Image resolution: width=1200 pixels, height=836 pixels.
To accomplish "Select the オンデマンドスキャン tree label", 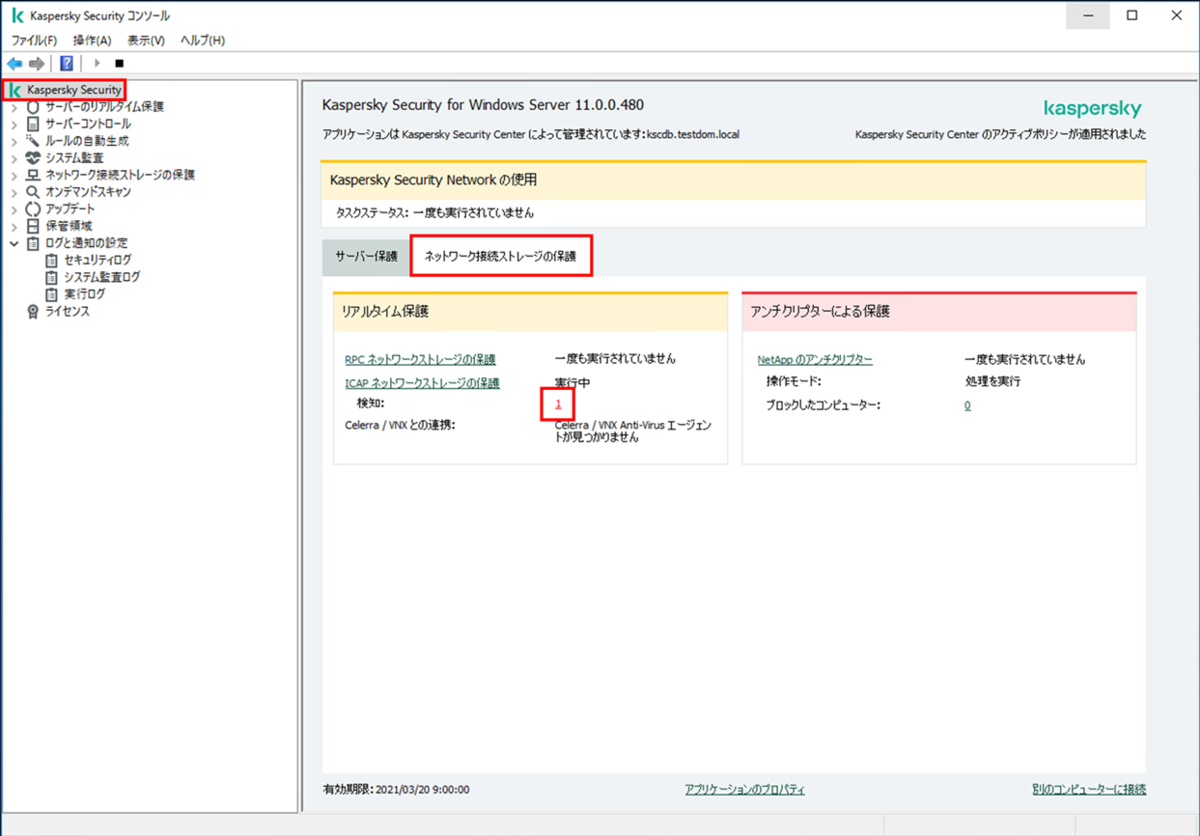I will (x=88, y=192).
